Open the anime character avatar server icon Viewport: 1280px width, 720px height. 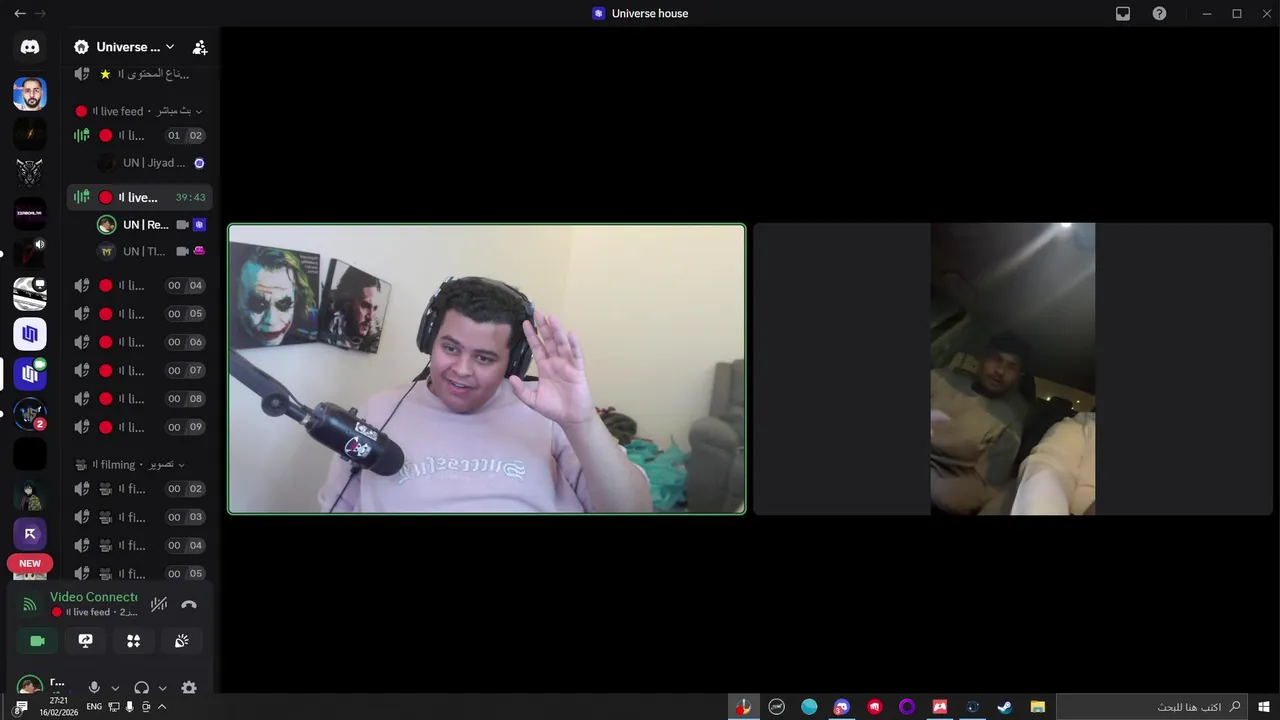[30, 494]
